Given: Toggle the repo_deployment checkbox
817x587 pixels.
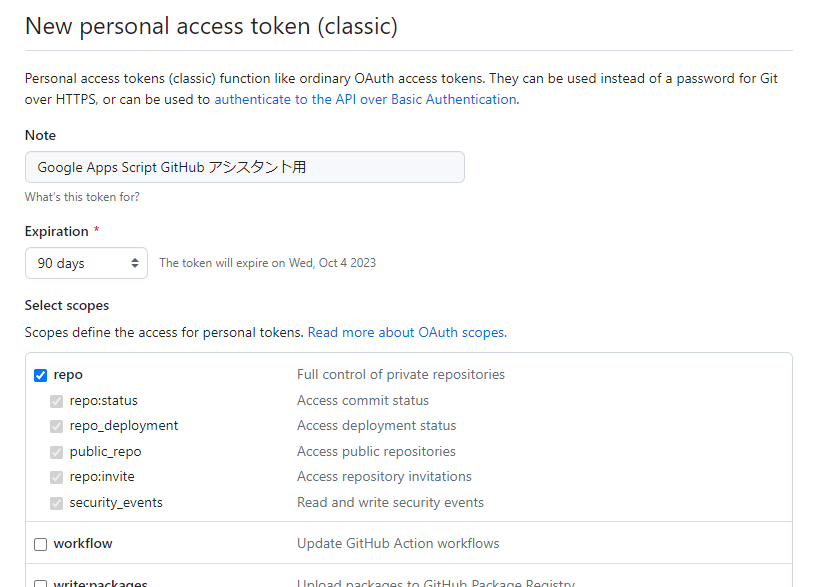Looking at the screenshot, I should pos(57,426).
